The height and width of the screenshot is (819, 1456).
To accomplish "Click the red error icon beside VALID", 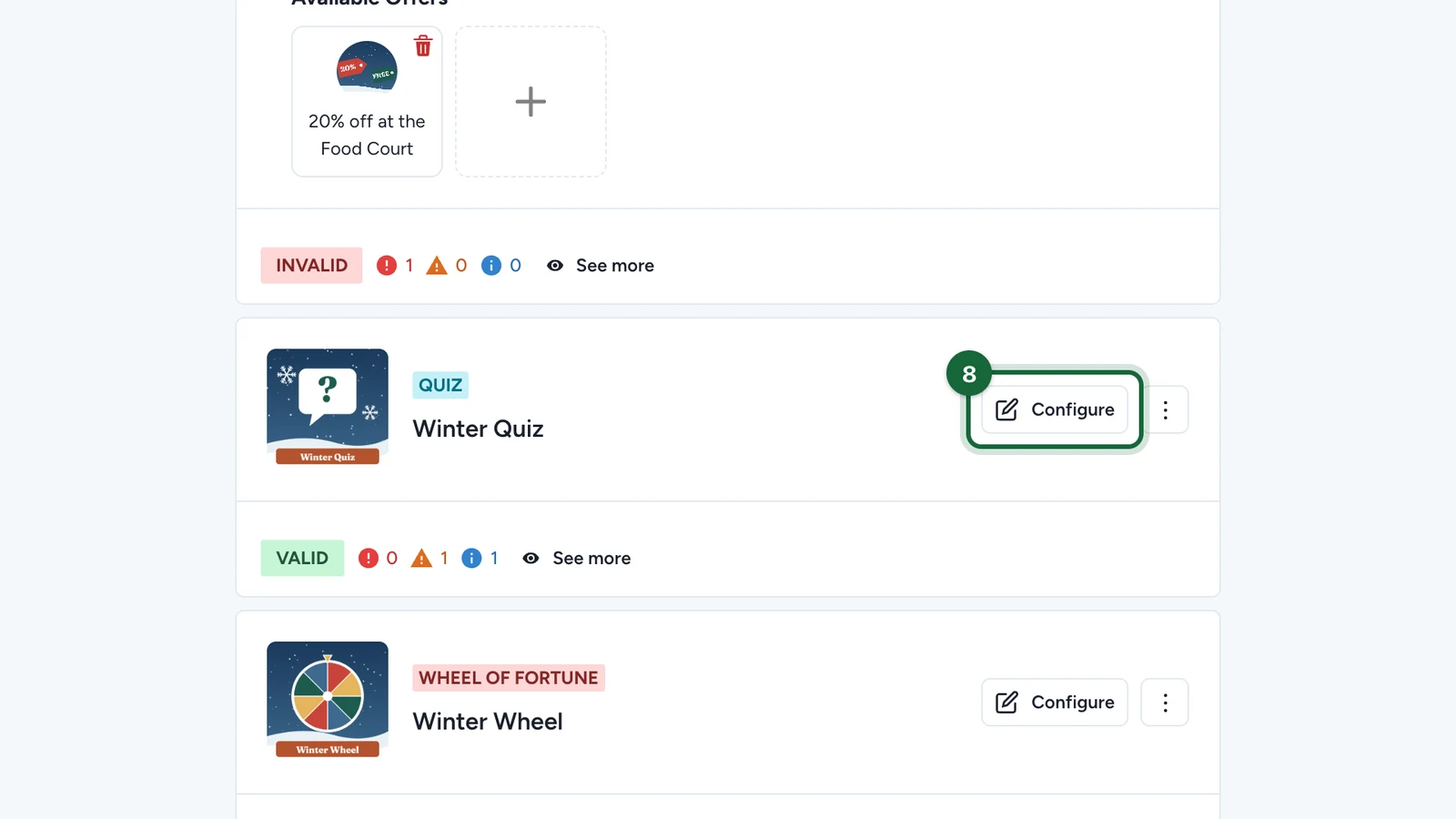I will point(368,558).
